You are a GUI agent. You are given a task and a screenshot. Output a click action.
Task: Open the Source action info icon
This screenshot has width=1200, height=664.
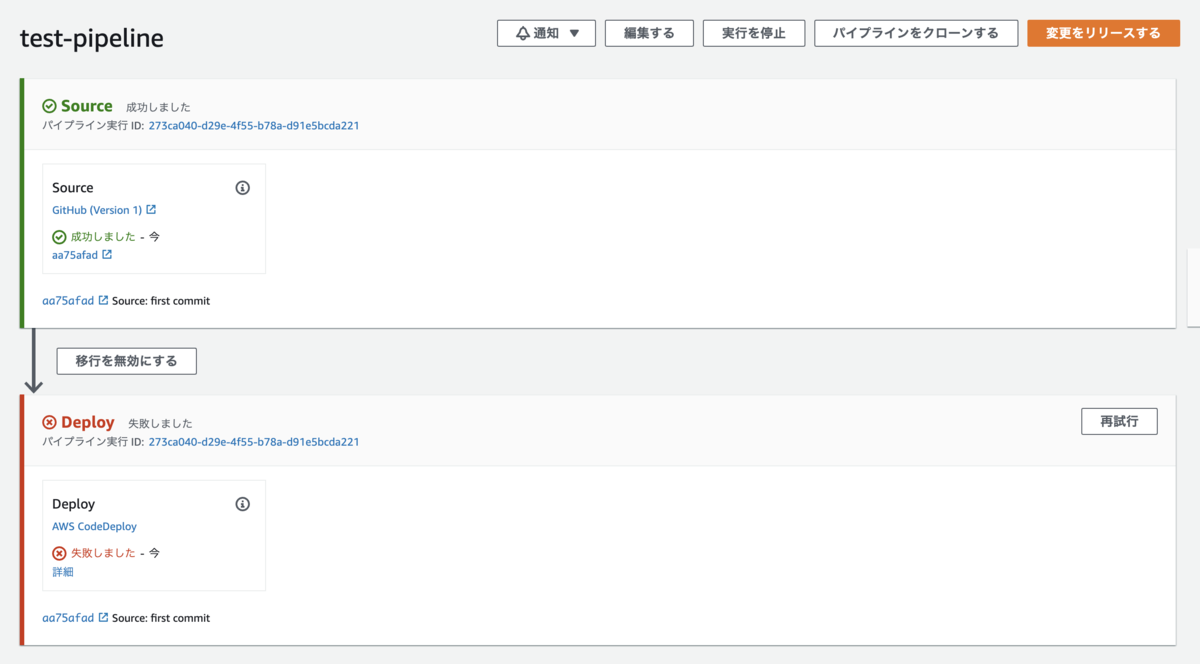click(242, 188)
